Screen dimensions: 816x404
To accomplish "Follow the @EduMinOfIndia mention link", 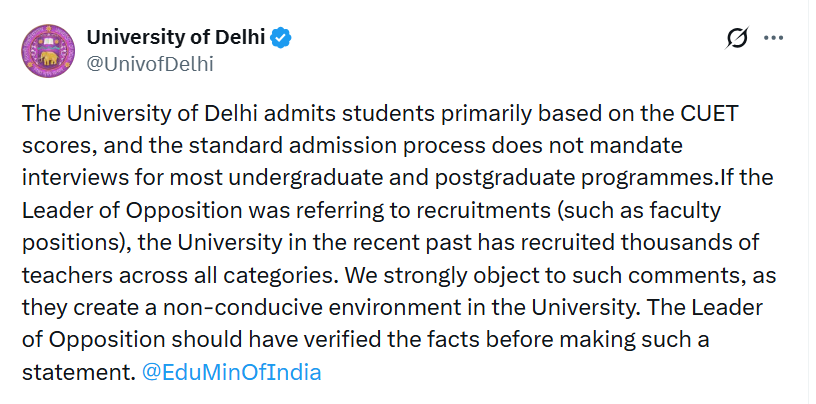I will coord(231,372).
